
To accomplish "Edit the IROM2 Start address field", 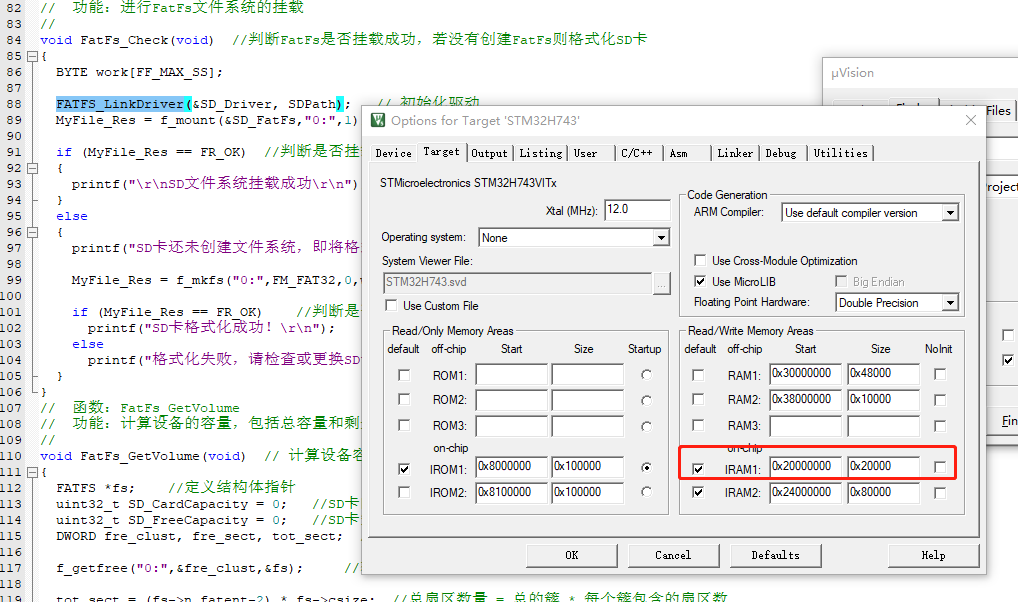I will pyautogui.click(x=512, y=492).
